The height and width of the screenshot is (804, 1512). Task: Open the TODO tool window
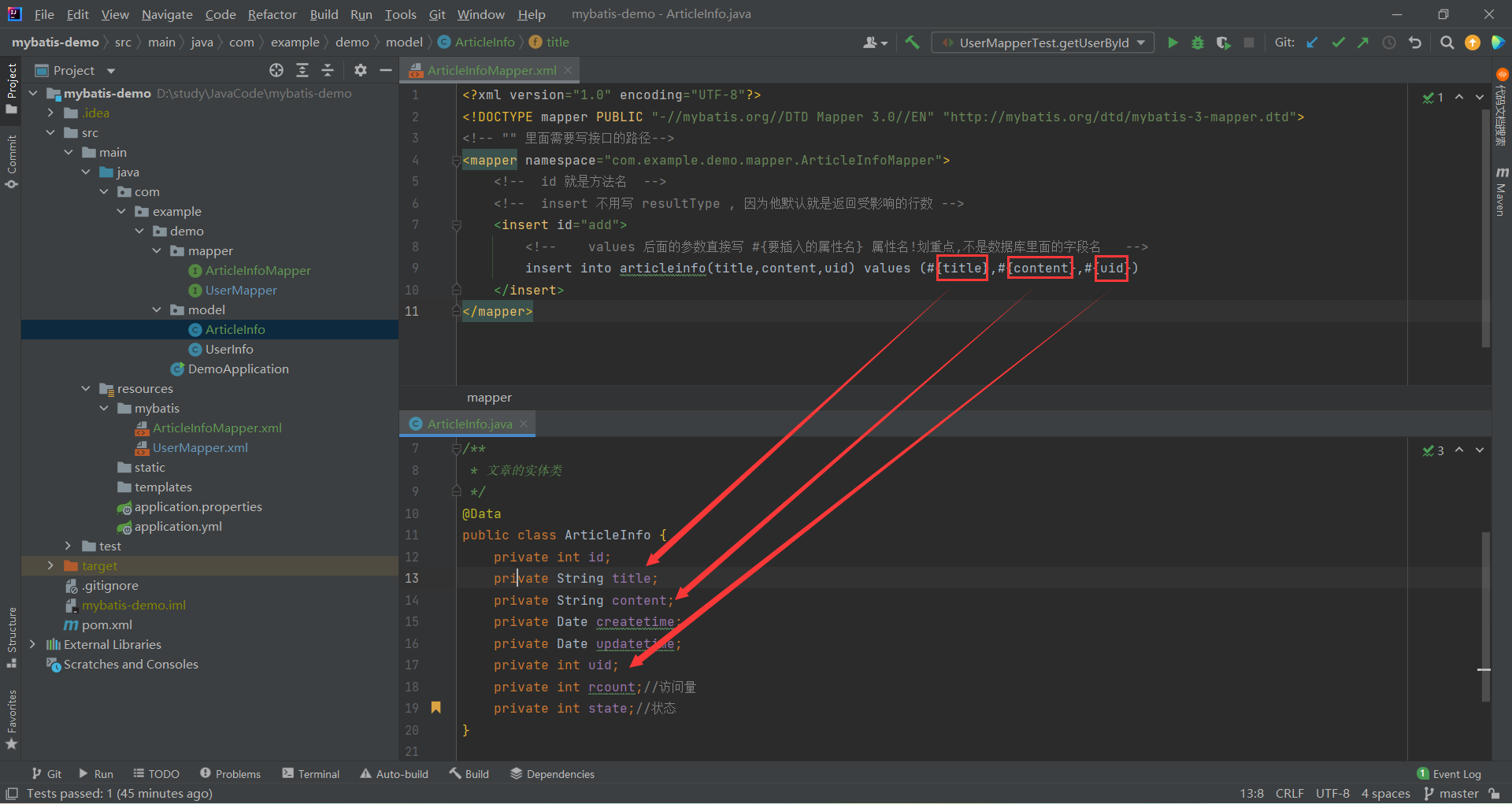click(x=156, y=774)
